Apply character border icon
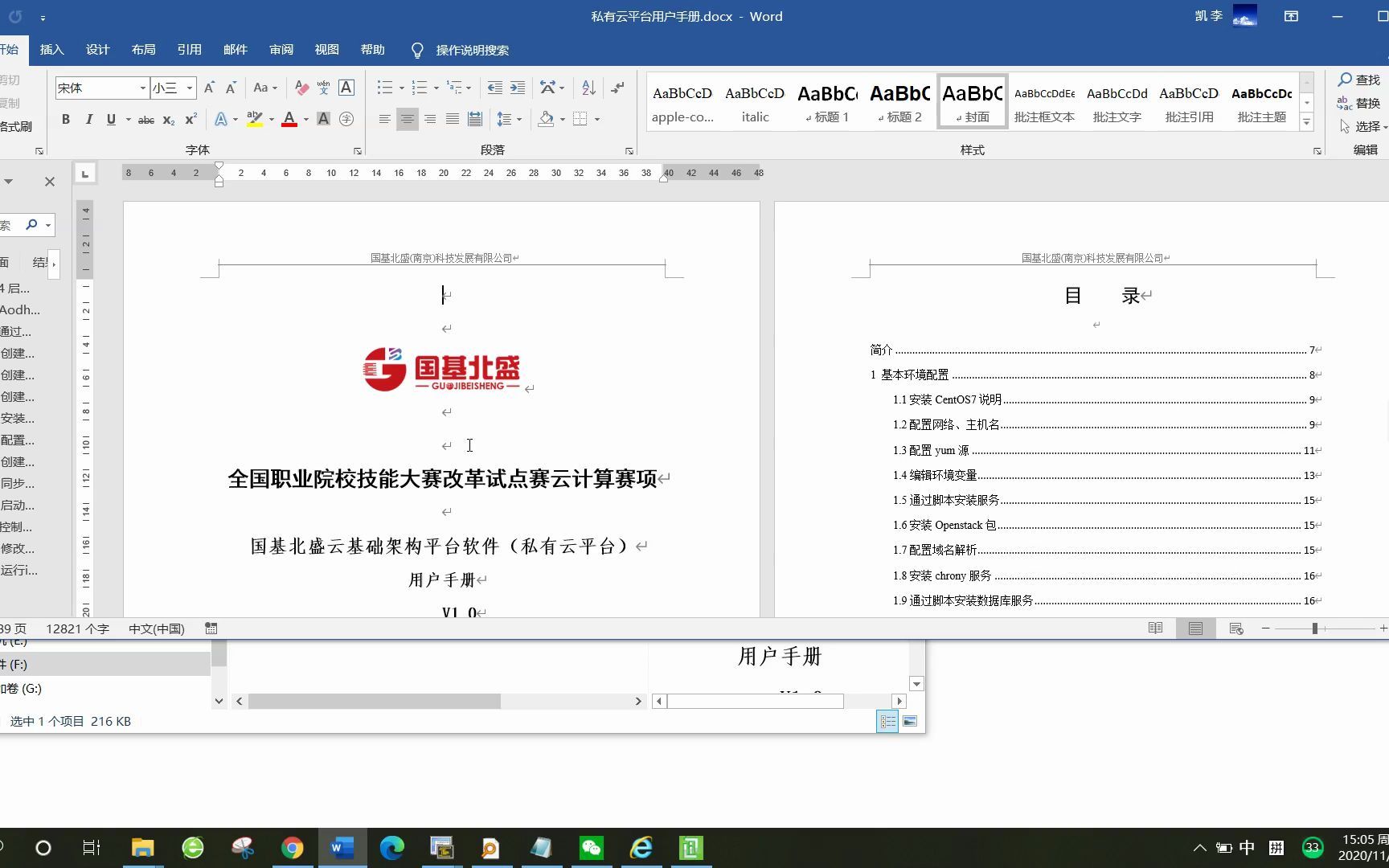 pyautogui.click(x=346, y=88)
